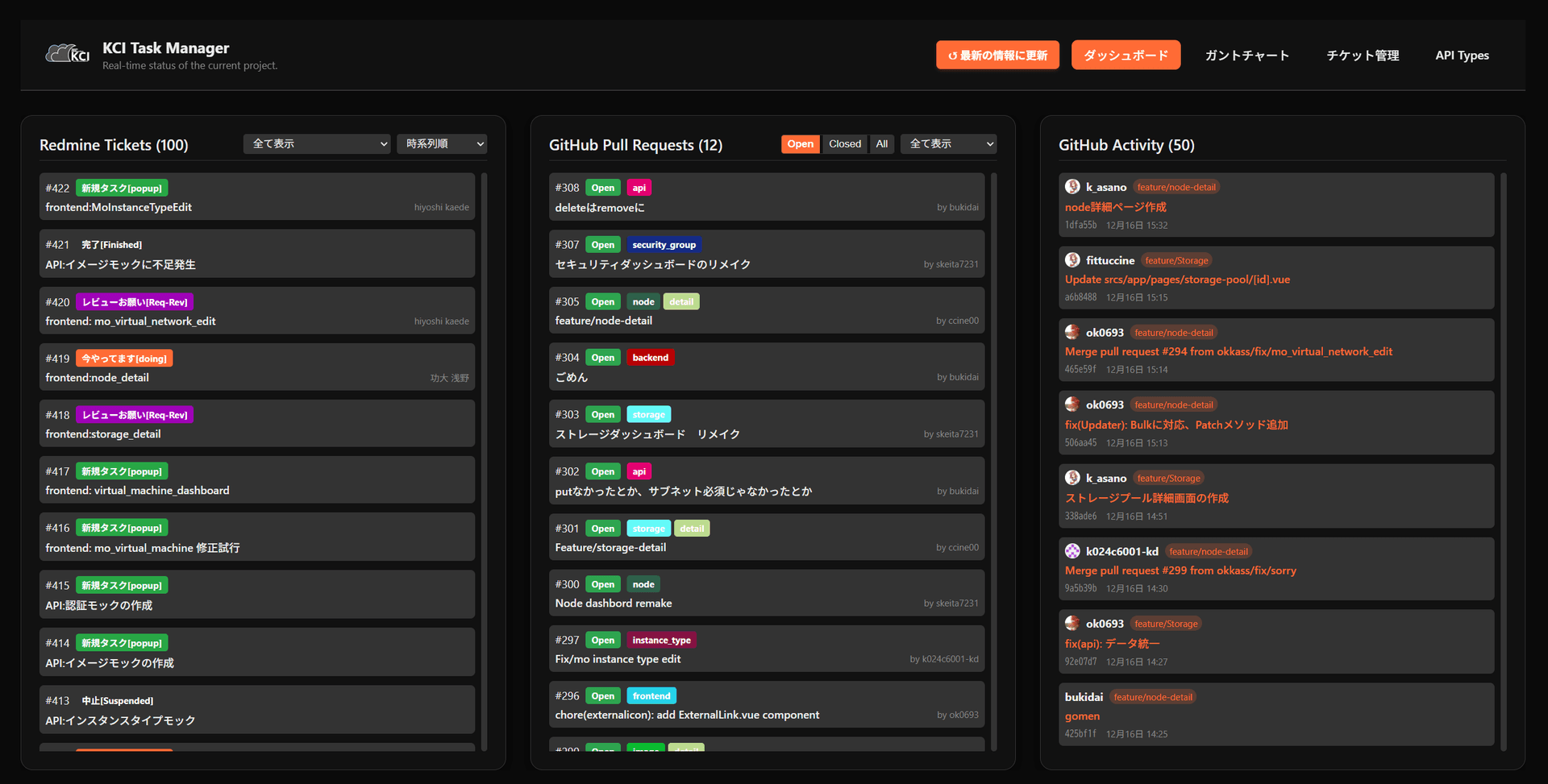Click fittuccine's avatar icon in GitHub Activity
The width and height of the screenshot is (1548, 784).
1072,260
